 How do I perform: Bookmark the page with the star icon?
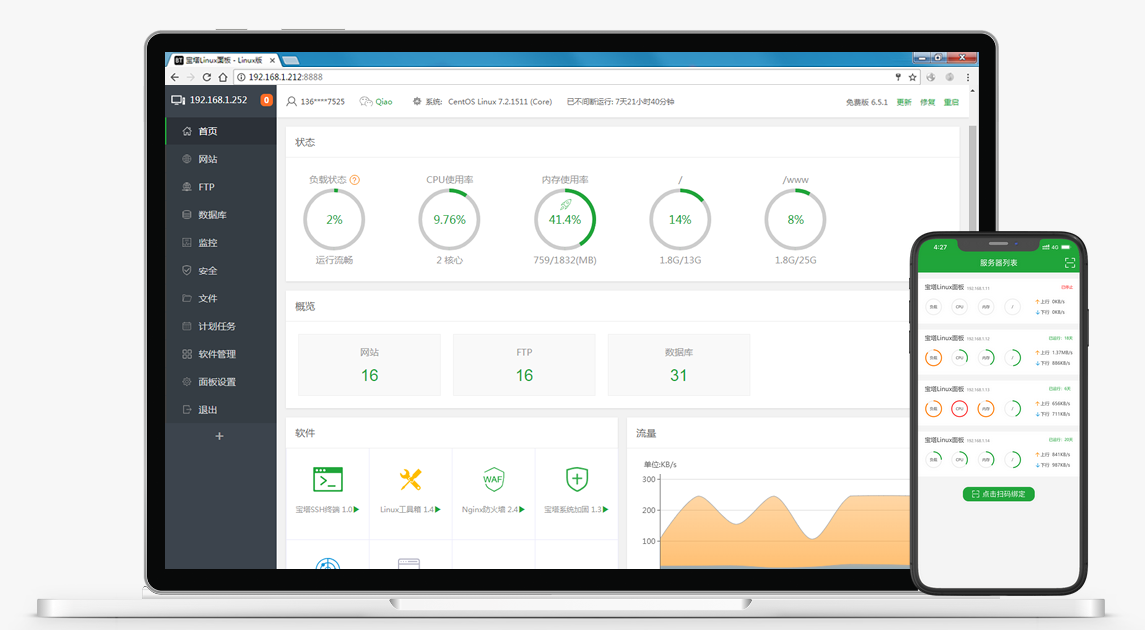click(x=912, y=77)
